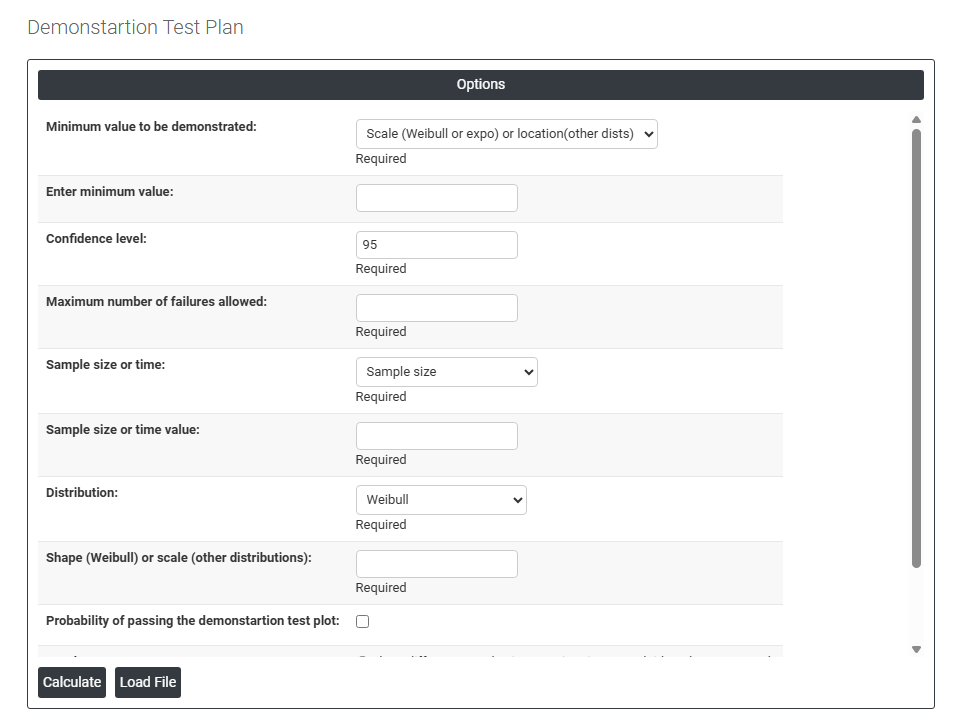
Task: Click the Options panel header
Action: [480, 85]
